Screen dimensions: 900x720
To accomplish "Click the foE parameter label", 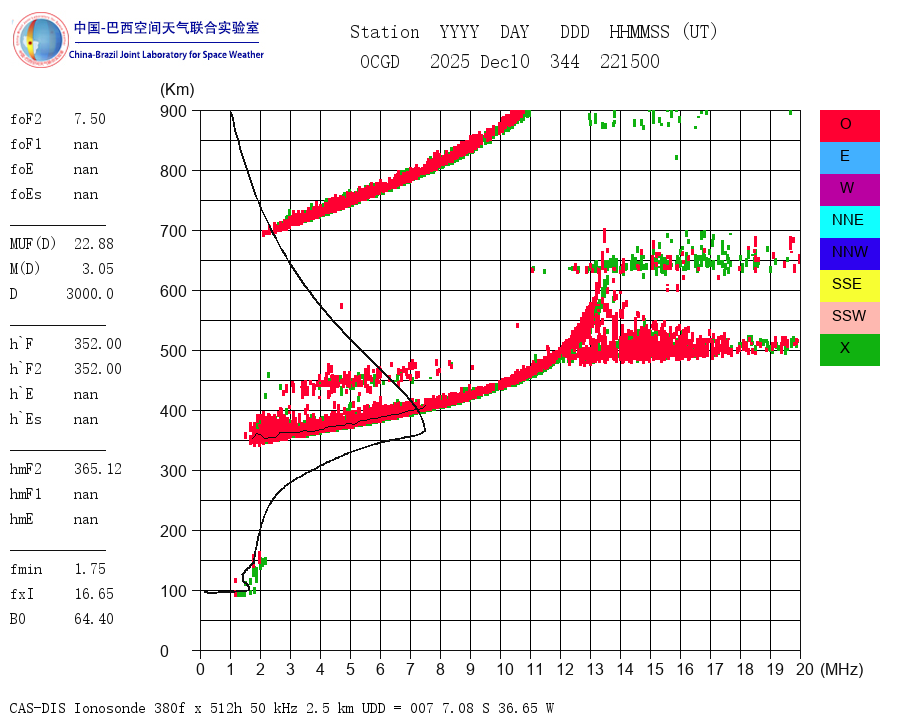I will click(x=22, y=169).
